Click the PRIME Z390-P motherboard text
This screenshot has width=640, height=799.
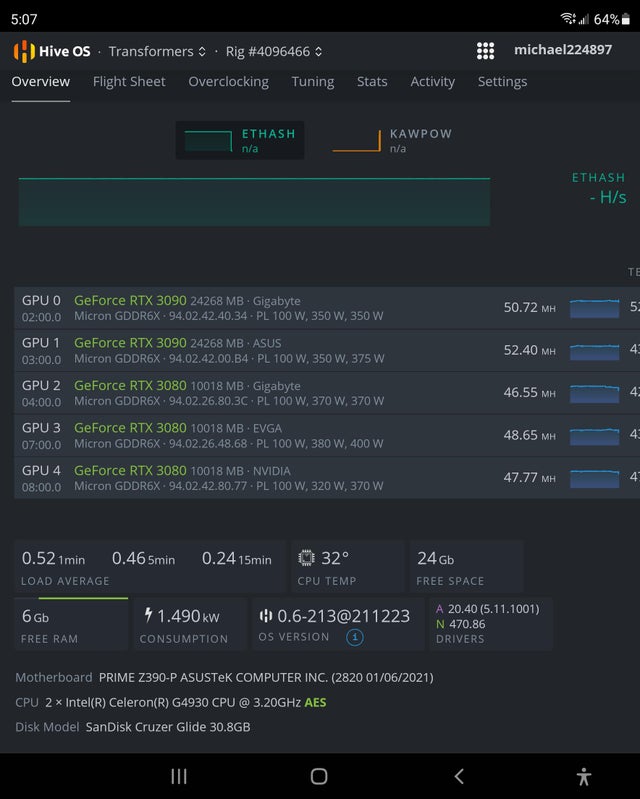(x=266, y=678)
